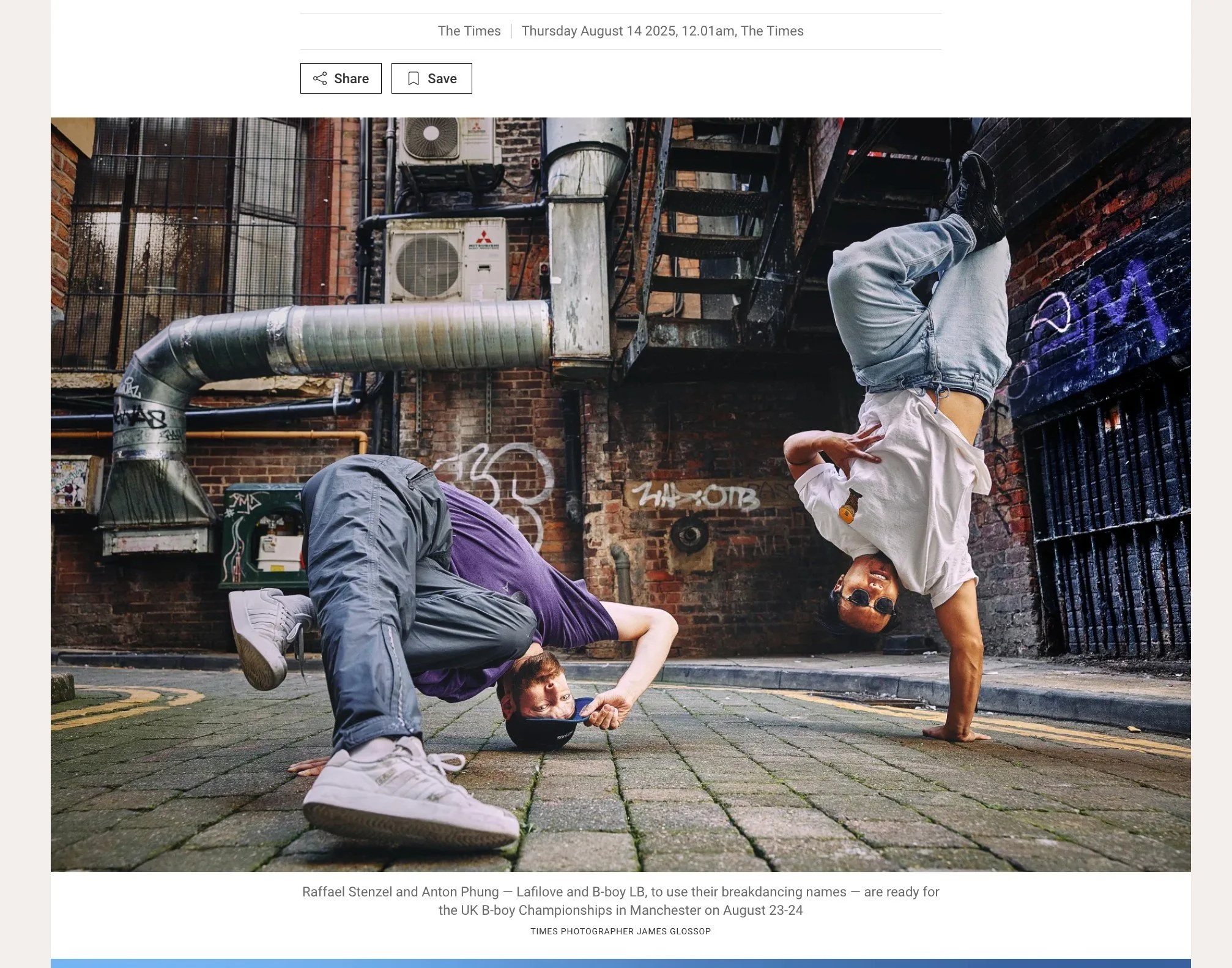Click the white graffiti tag on brick wall
The width and height of the screenshot is (1232, 968).
click(x=696, y=497)
